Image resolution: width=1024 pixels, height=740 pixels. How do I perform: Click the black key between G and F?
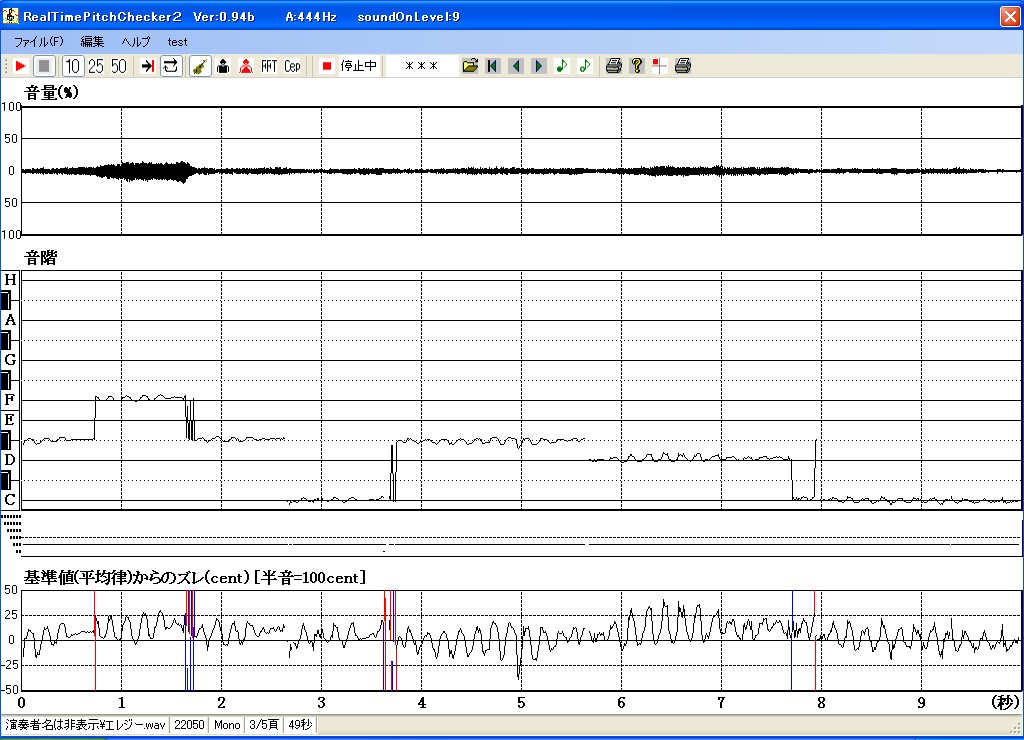[x=6, y=380]
